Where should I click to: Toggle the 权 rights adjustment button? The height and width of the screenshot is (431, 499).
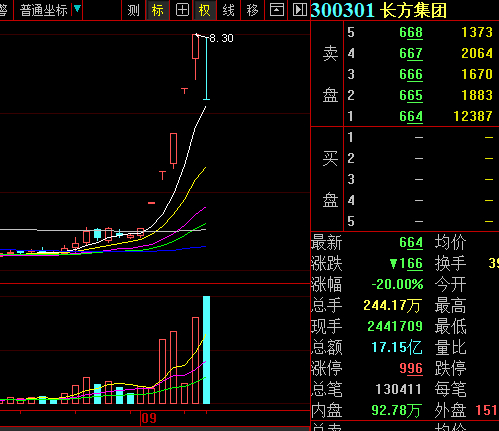pos(205,10)
